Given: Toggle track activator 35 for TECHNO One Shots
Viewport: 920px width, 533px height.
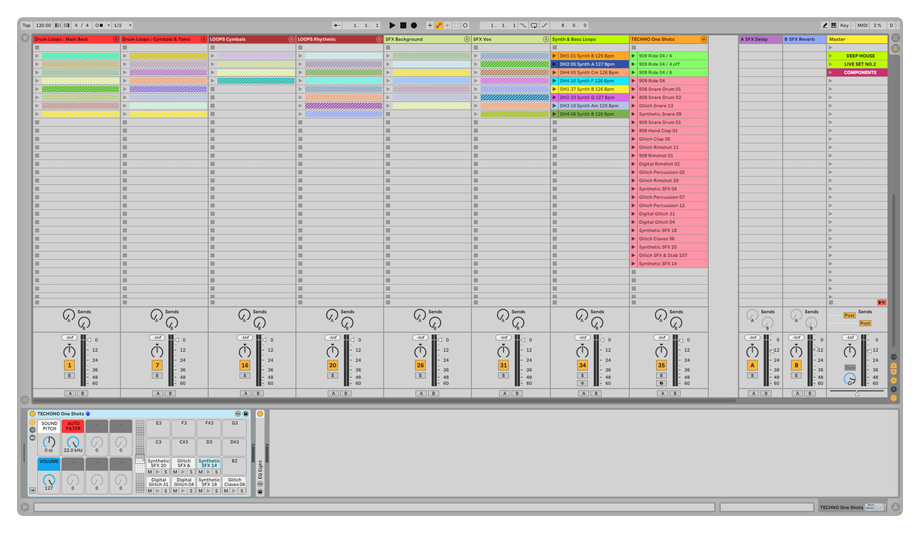Looking at the screenshot, I should pos(661,365).
